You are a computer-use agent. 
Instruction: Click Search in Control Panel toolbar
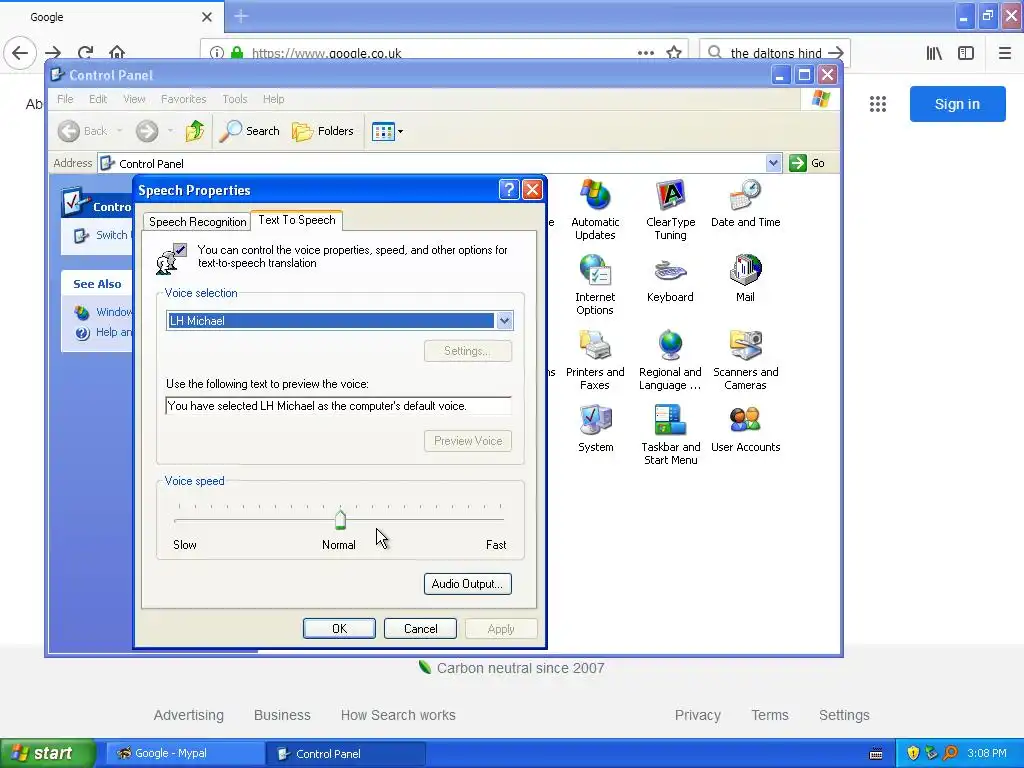(x=249, y=131)
